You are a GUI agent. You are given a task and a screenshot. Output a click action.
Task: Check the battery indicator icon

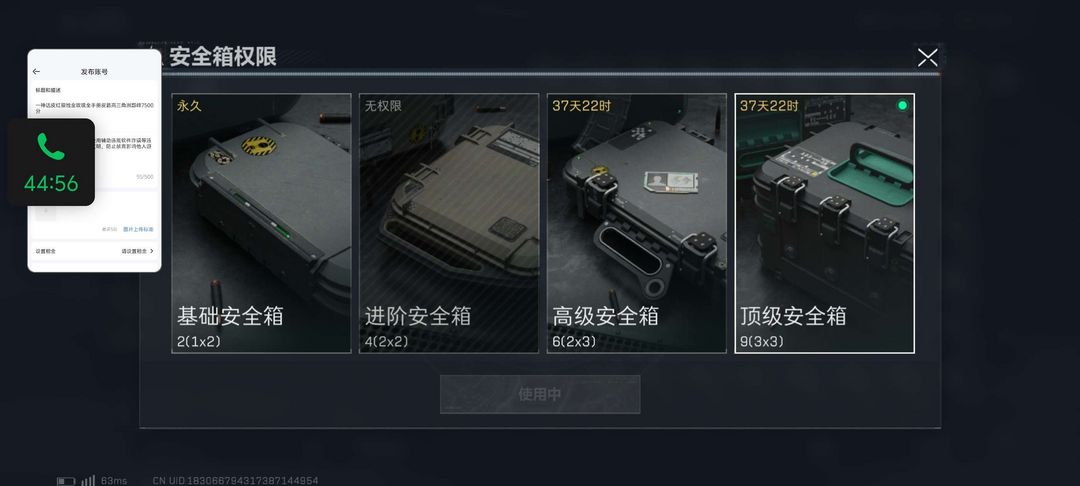tap(66, 480)
